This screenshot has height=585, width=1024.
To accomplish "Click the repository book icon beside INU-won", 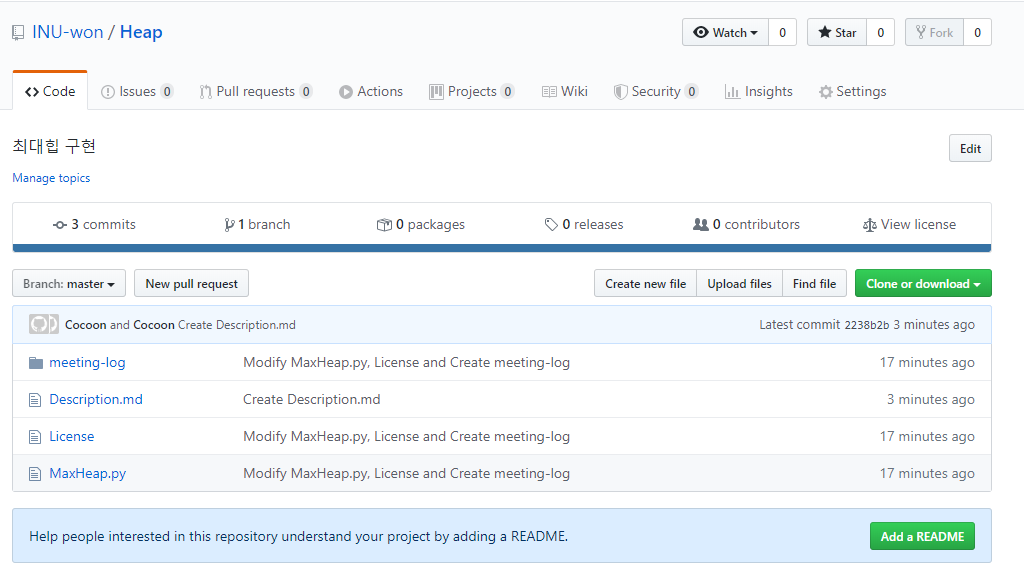I will [18, 33].
